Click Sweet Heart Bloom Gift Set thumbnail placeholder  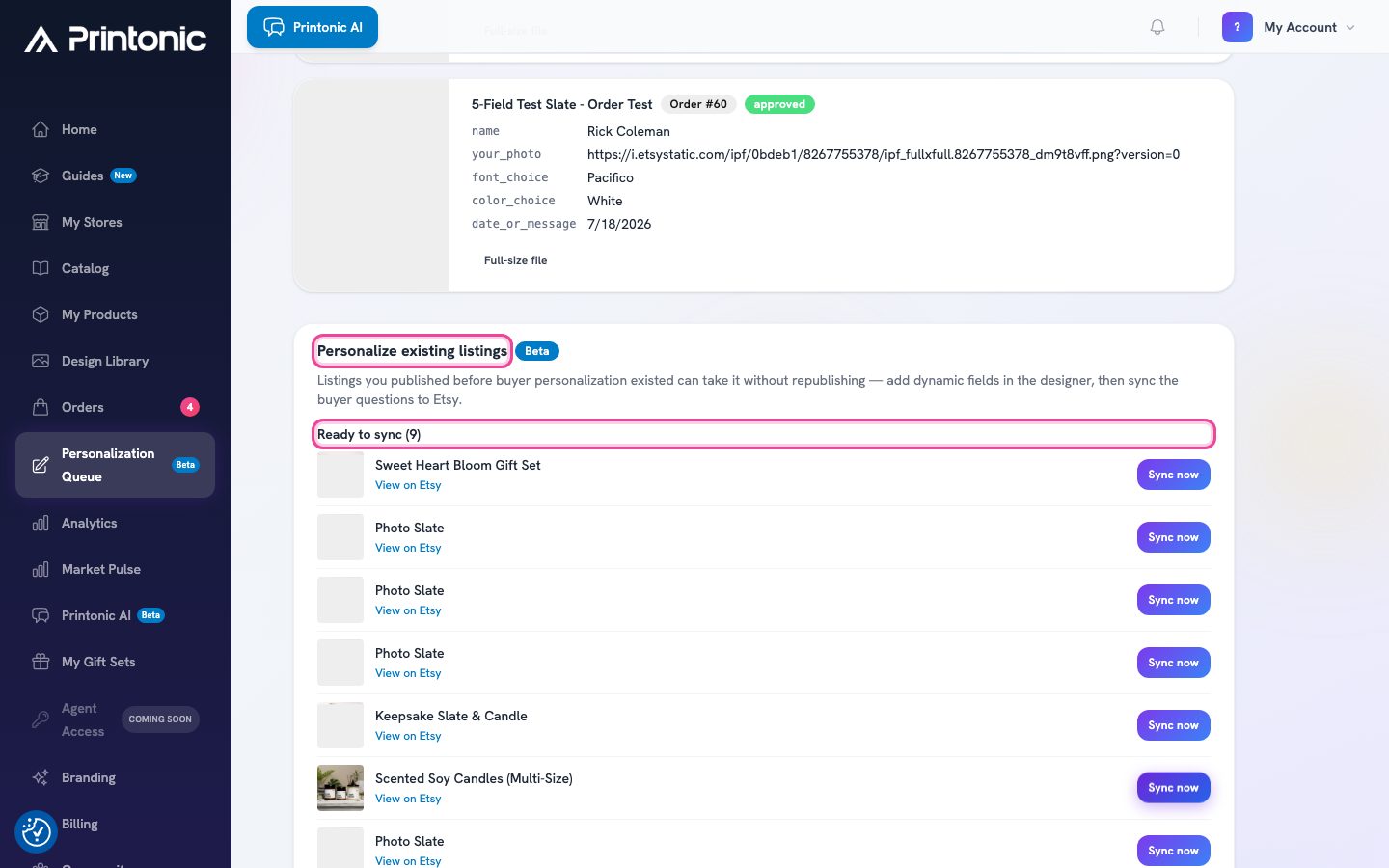point(340,475)
